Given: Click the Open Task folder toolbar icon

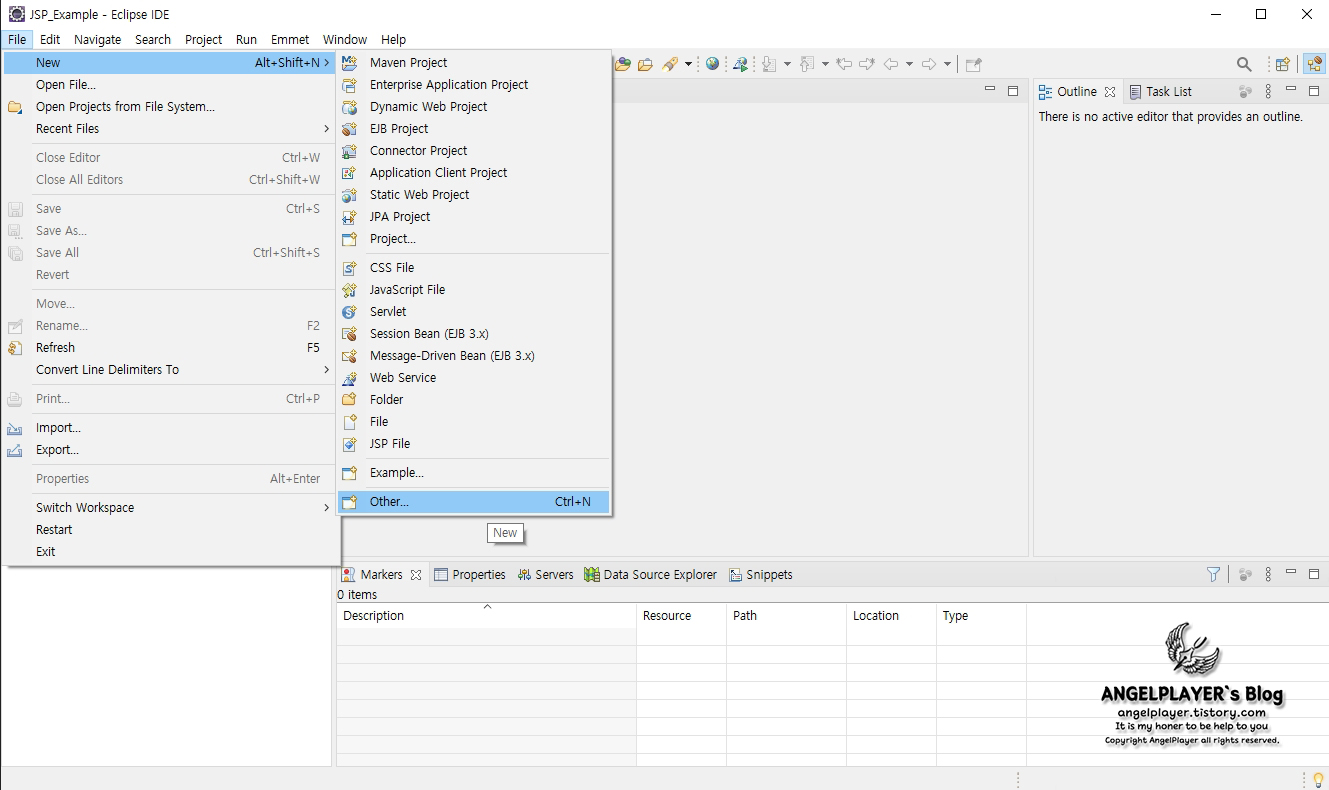Looking at the screenshot, I should coord(645,64).
